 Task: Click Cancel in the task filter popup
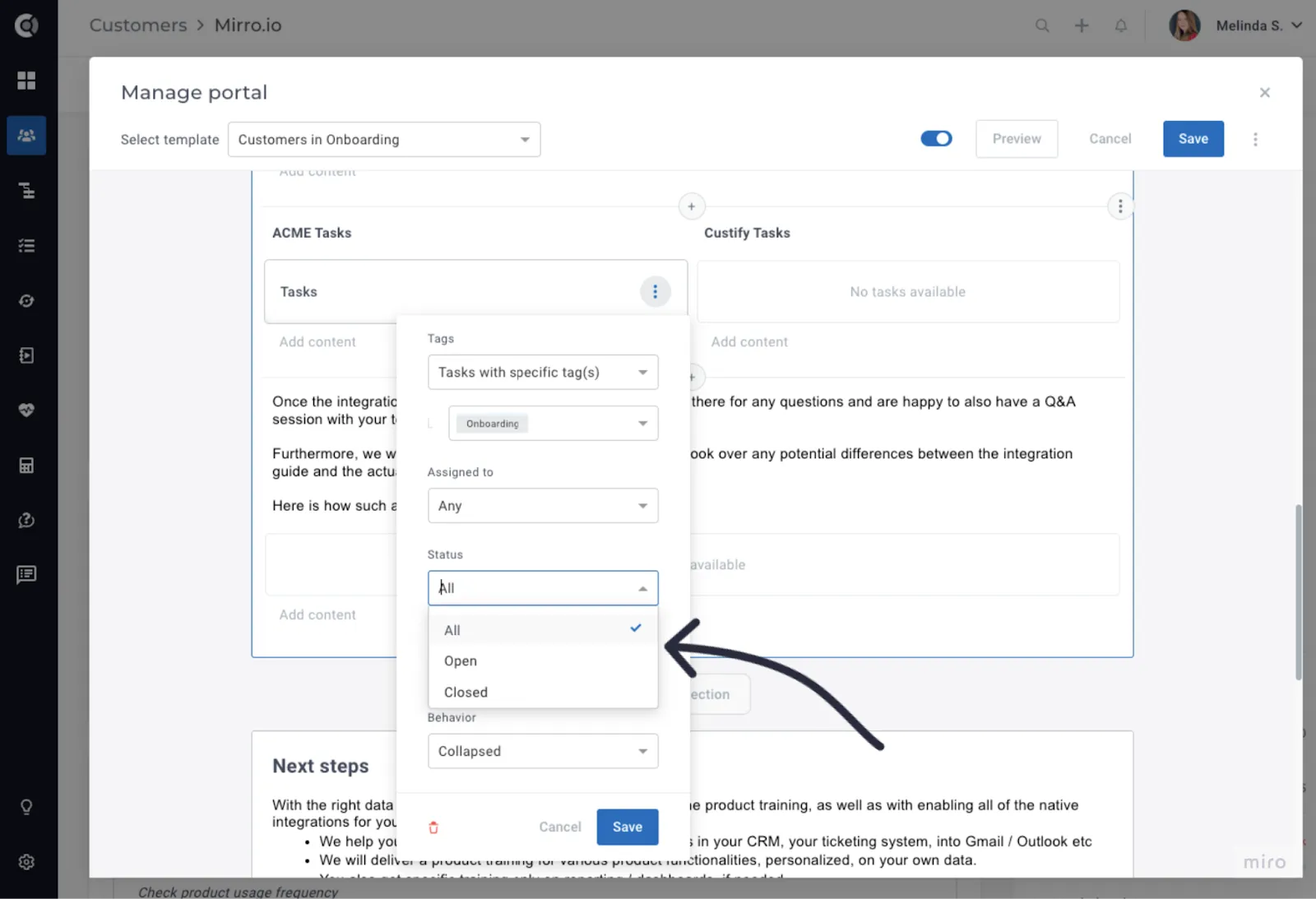coord(560,827)
